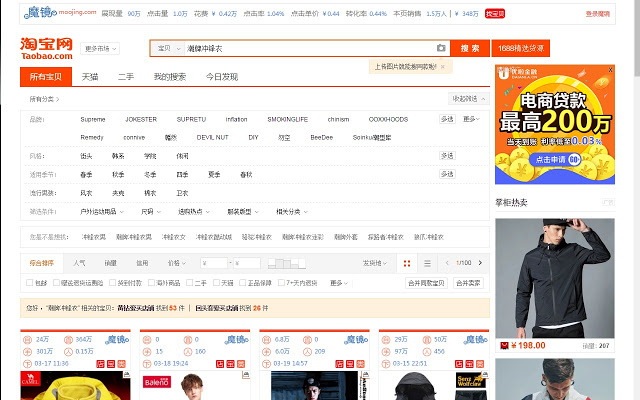Open the 更多市场 dropdown beside logo
This screenshot has height=400, width=640.
point(100,49)
